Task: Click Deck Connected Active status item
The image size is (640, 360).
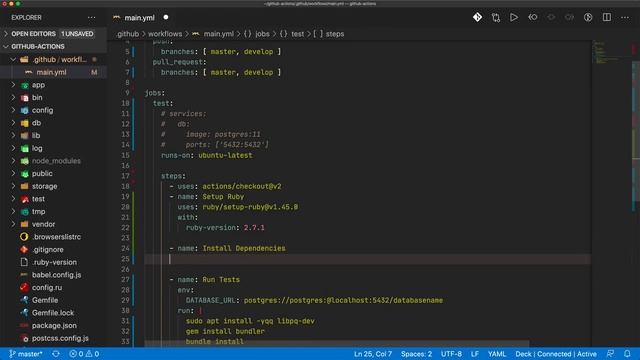Action: [556, 354]
